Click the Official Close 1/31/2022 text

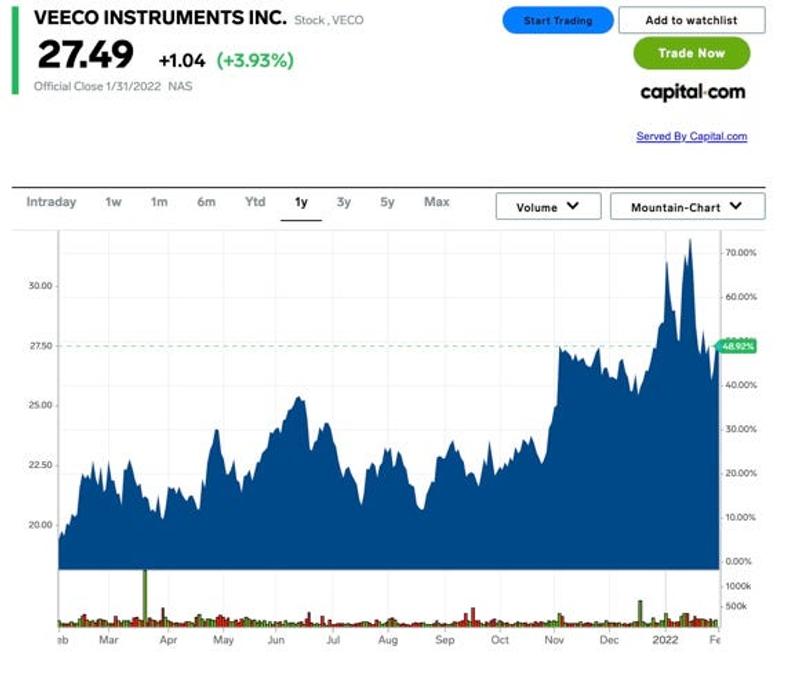click(97, 86)
